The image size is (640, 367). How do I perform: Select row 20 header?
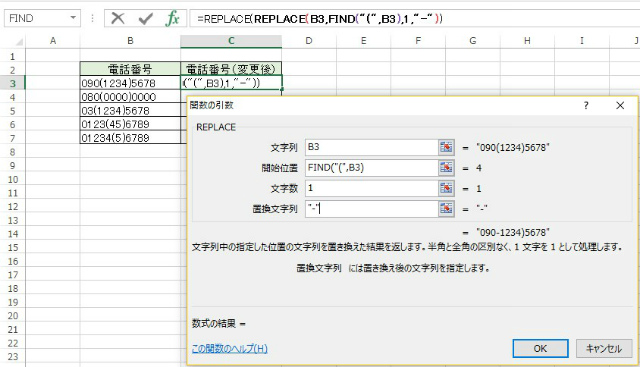click(x=13, y=316)
